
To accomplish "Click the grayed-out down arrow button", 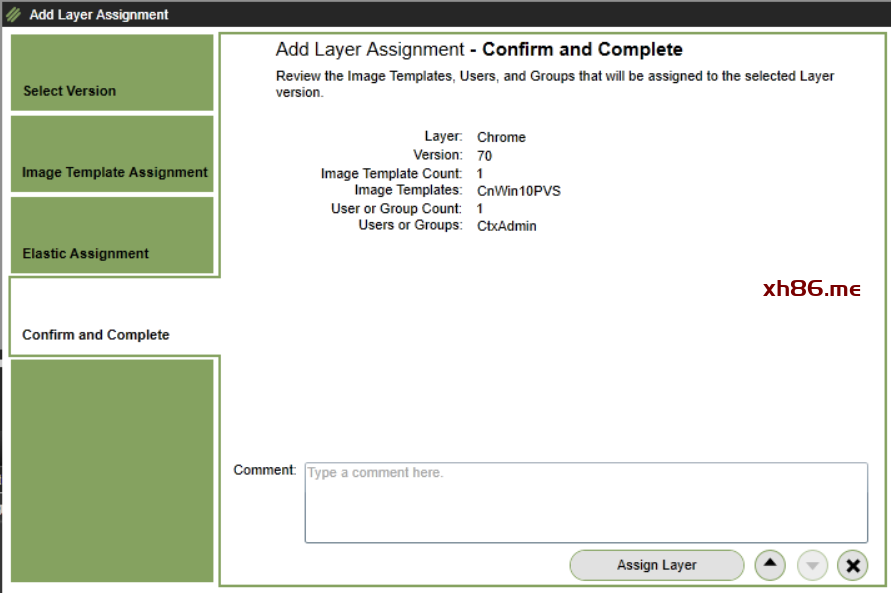I will tap(812, 565).
